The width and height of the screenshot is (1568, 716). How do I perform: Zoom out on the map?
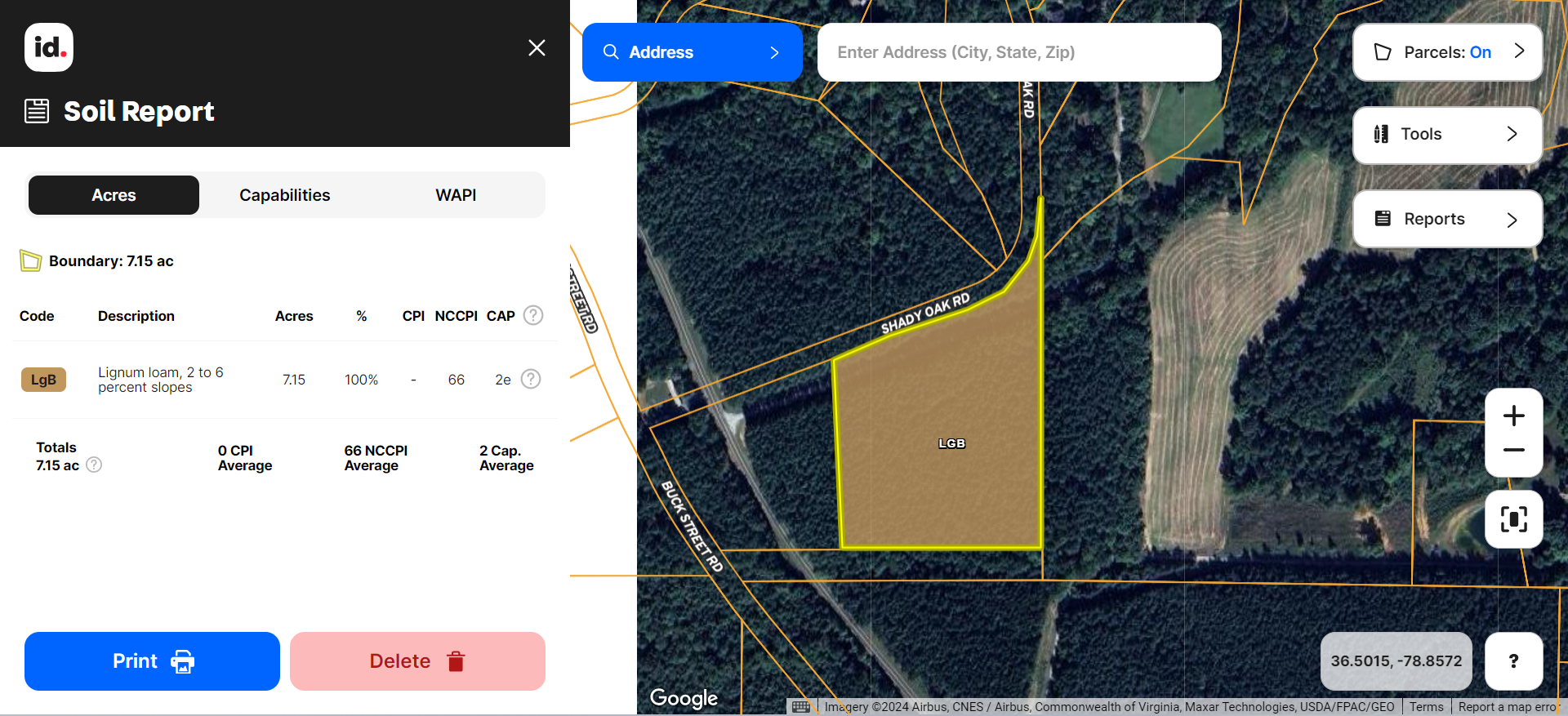(x=1513, y=450)
